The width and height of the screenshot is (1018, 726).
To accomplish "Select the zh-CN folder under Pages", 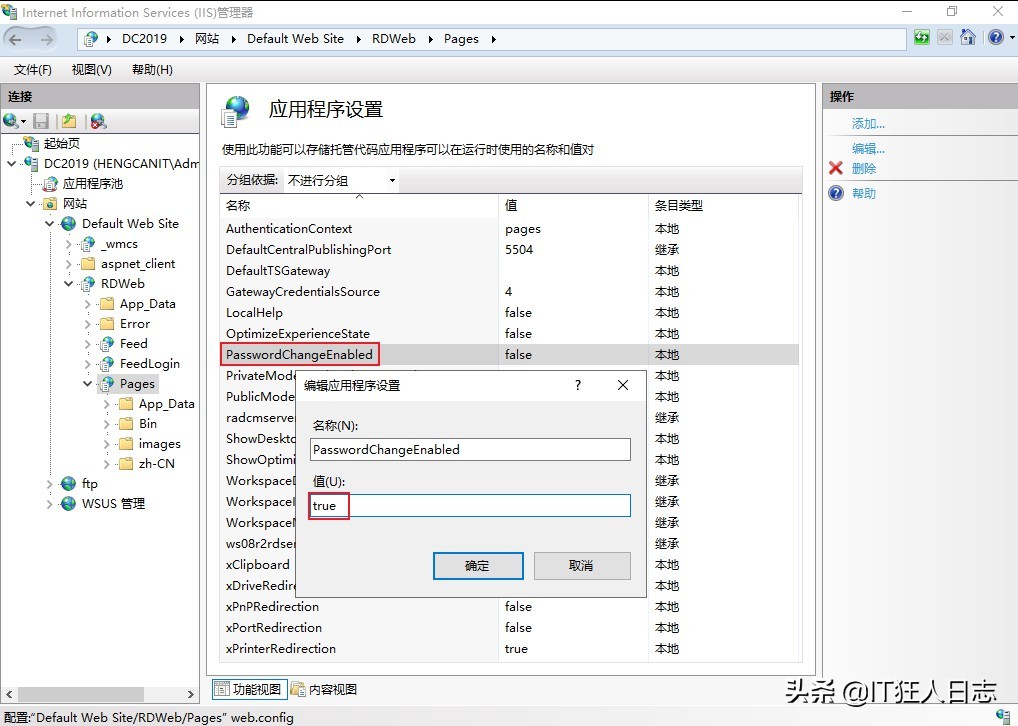I will pos(156,464).
